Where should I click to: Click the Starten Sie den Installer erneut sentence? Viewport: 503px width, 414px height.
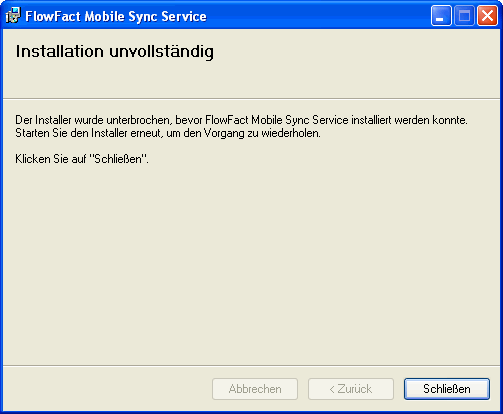tap(168, 133)
